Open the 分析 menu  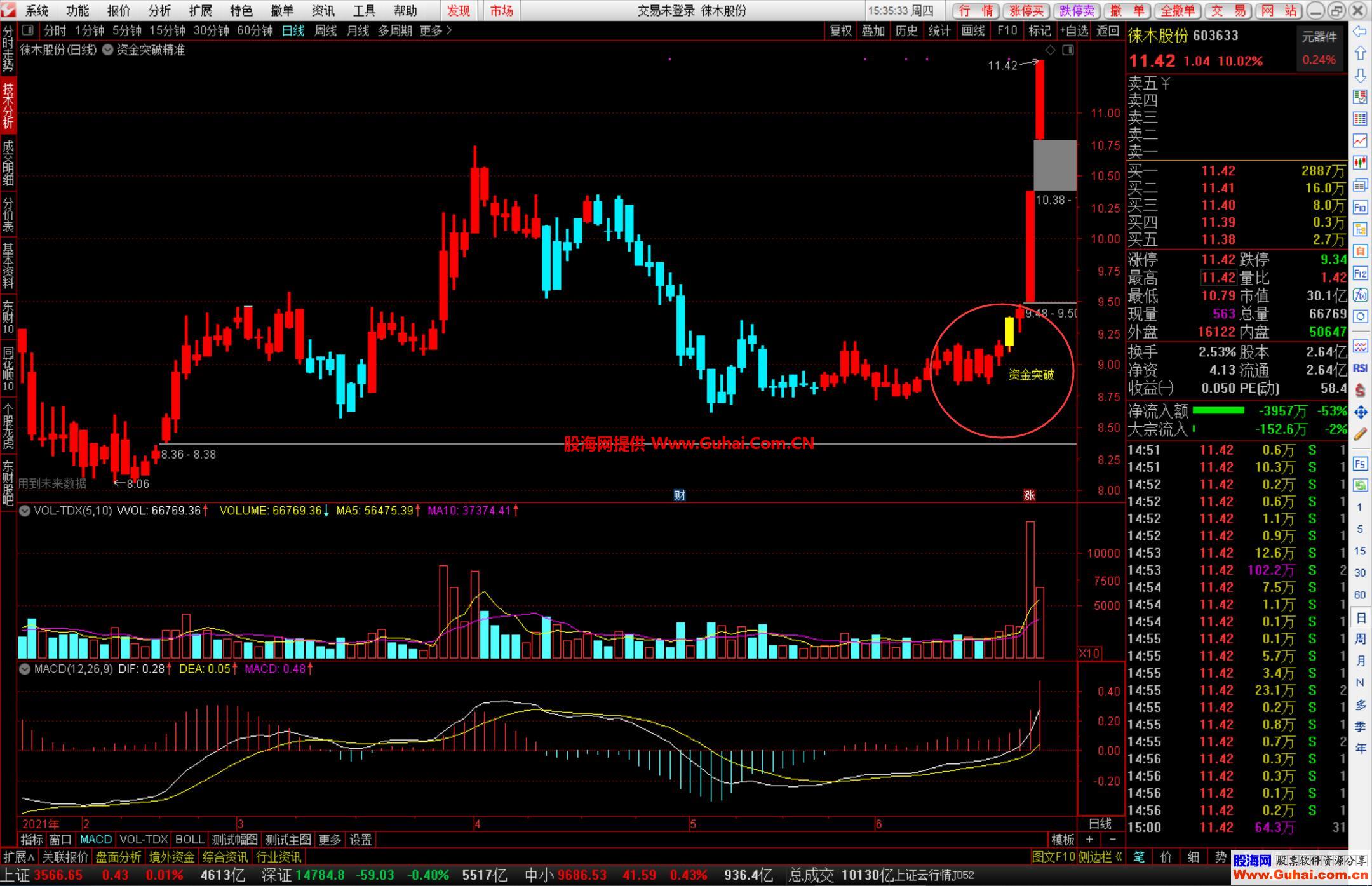coord(159,11)
